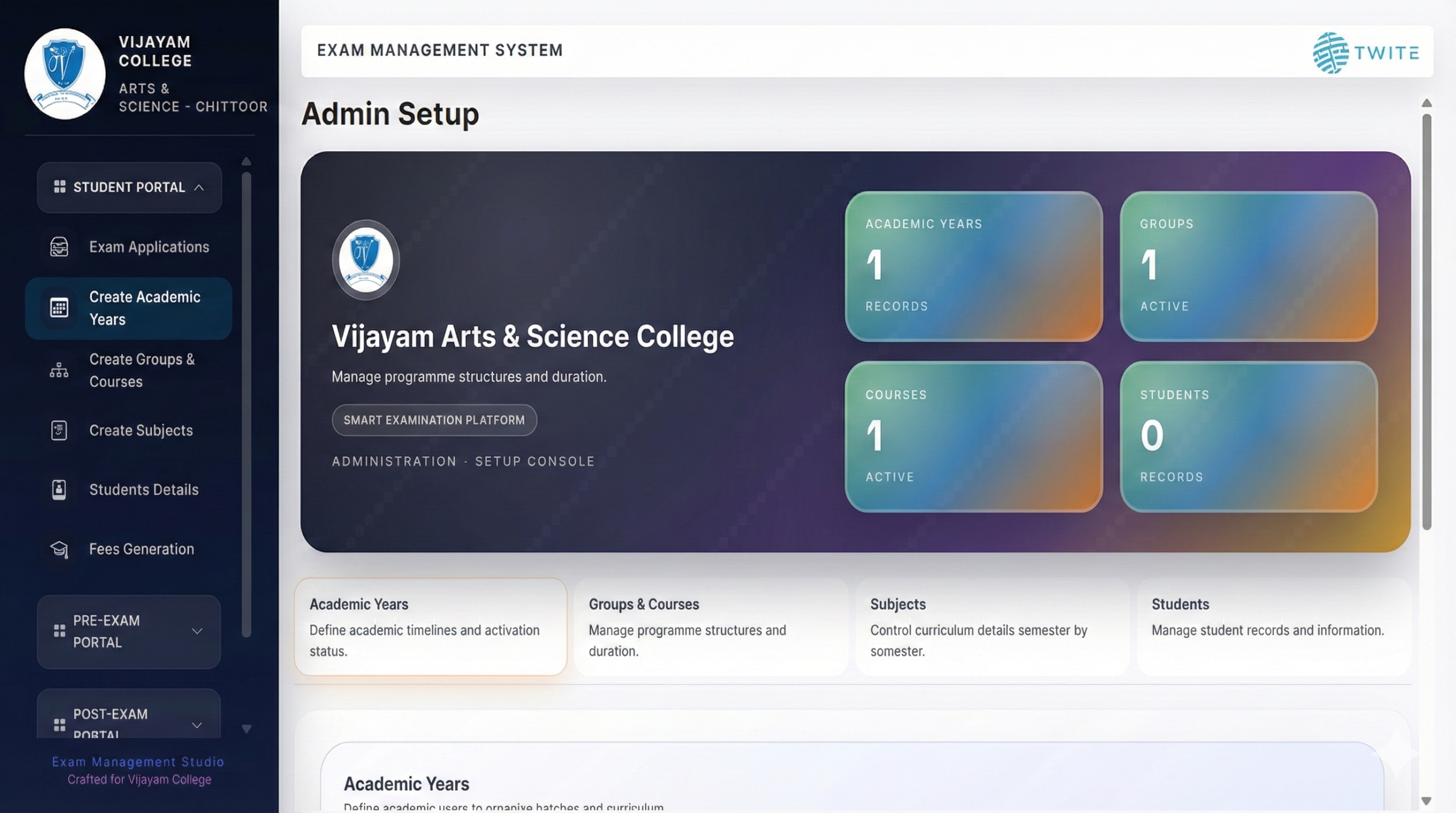The width and height of the screenshot is (1456, 813).
Task: Open the Students tab card
Action: [x=1273, y=626]
